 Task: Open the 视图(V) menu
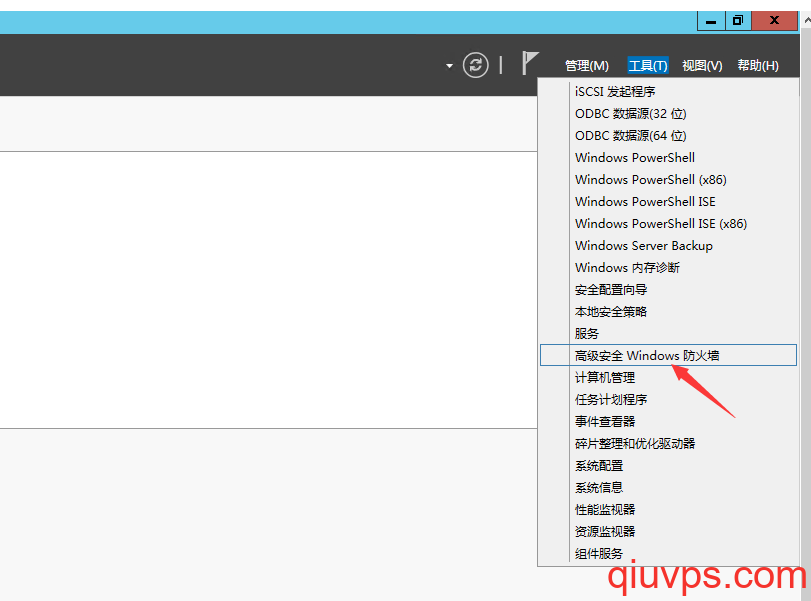(702, 66)
